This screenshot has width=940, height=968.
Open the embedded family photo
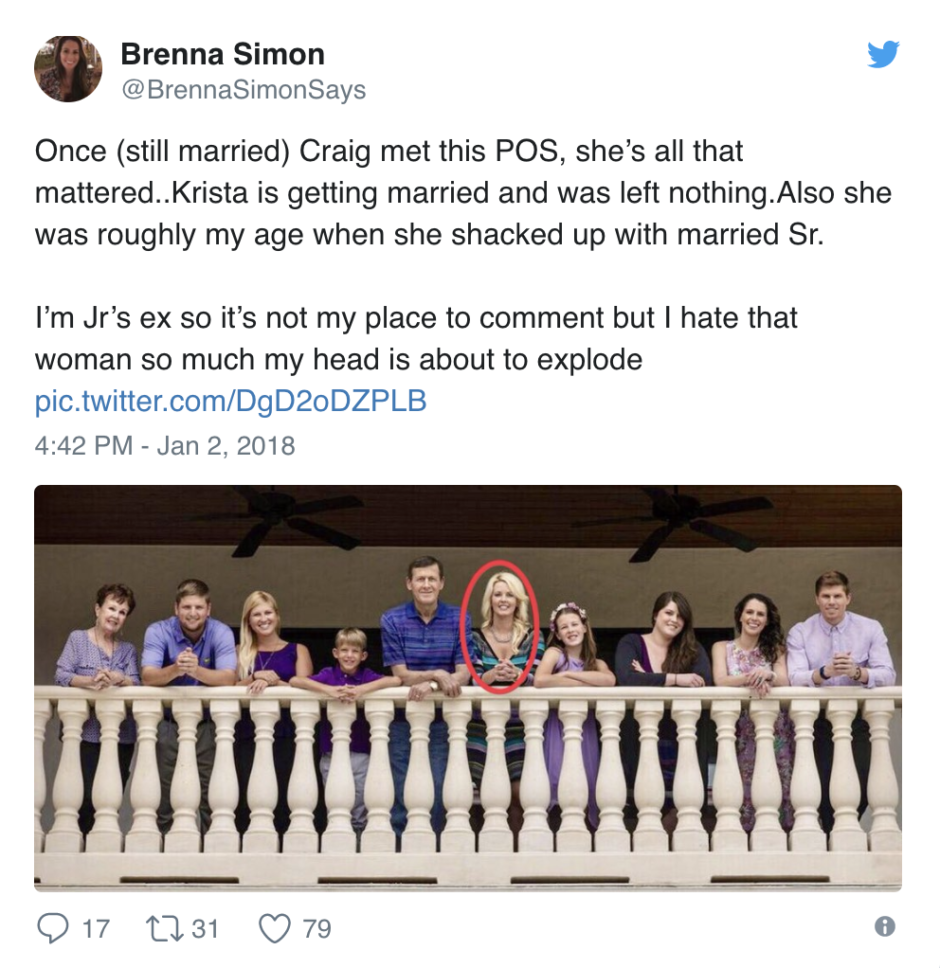(x=468, y=688)
